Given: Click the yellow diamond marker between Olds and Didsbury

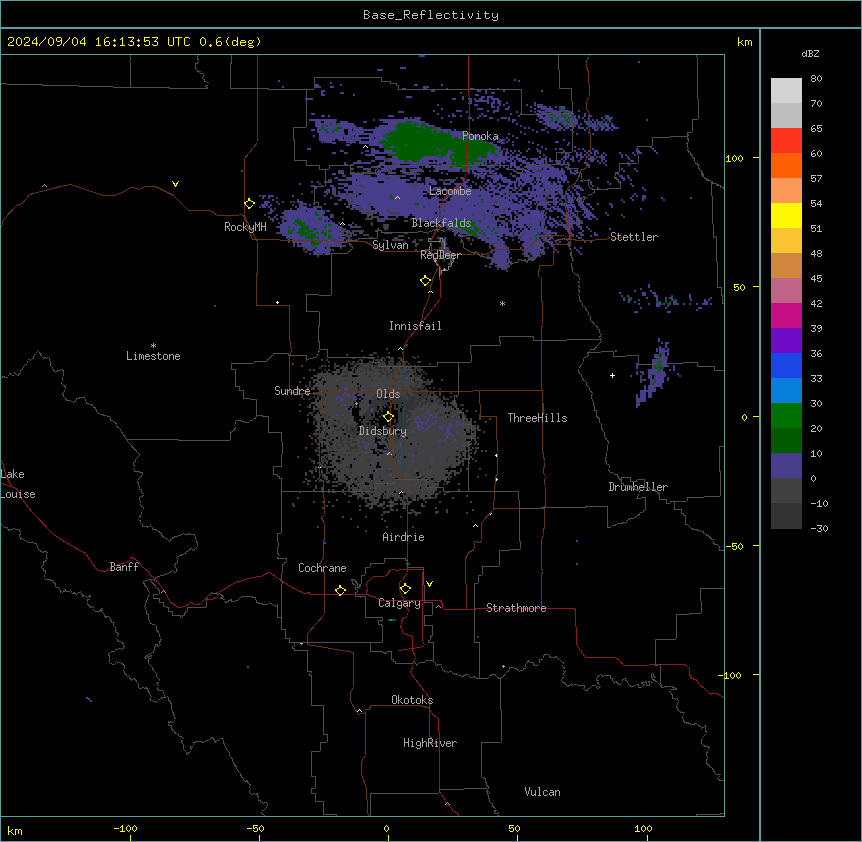Looking at the screenshot, I should pyautogui.click(x=388, y=417).
